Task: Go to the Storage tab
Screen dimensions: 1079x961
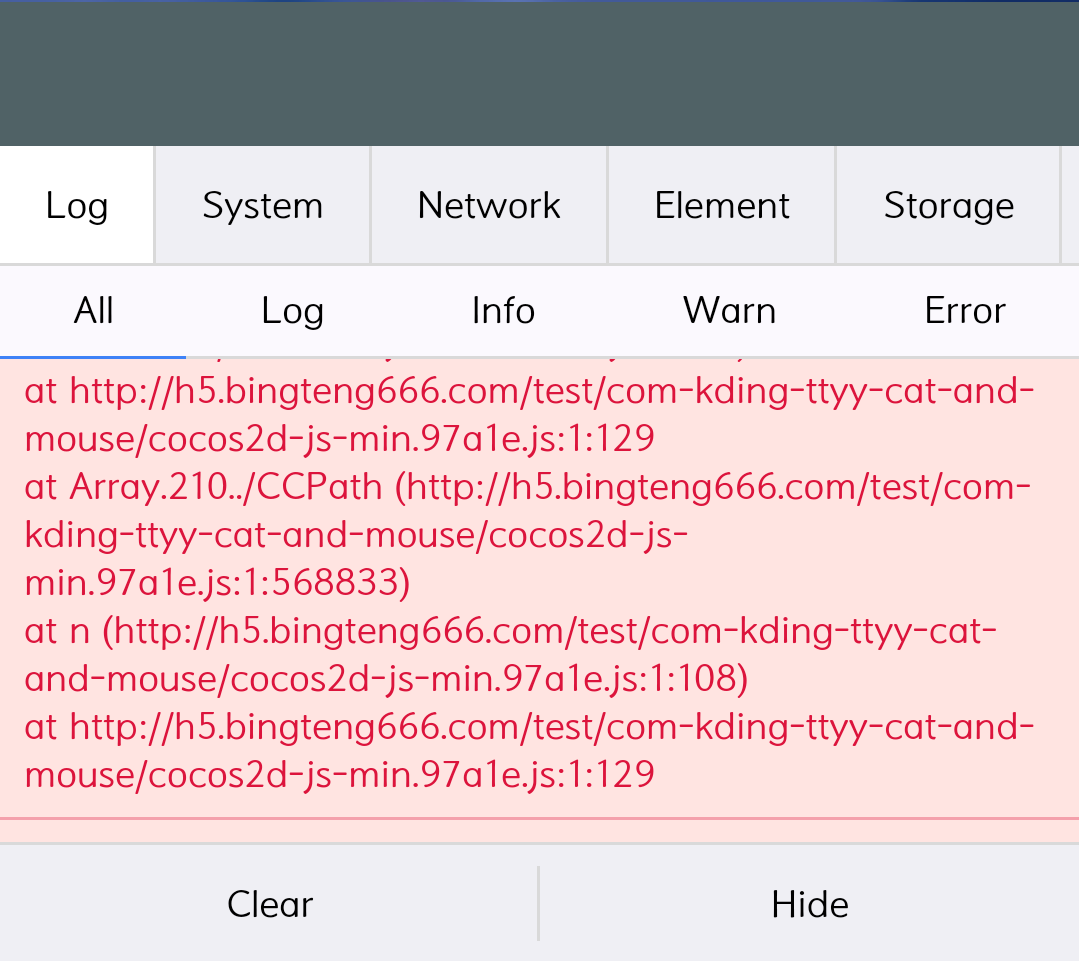Action: pos(948,206)
